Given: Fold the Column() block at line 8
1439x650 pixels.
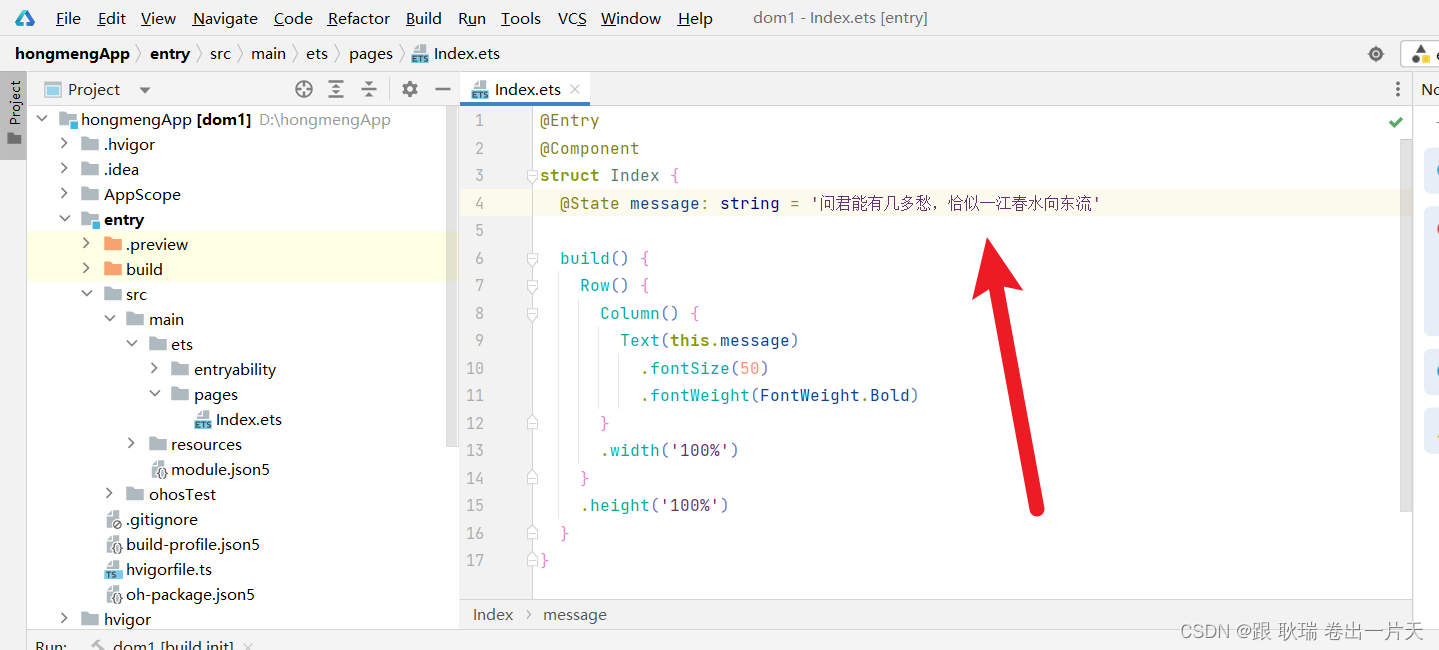Looking at the screenshot, I should click(x=532, y=314).
